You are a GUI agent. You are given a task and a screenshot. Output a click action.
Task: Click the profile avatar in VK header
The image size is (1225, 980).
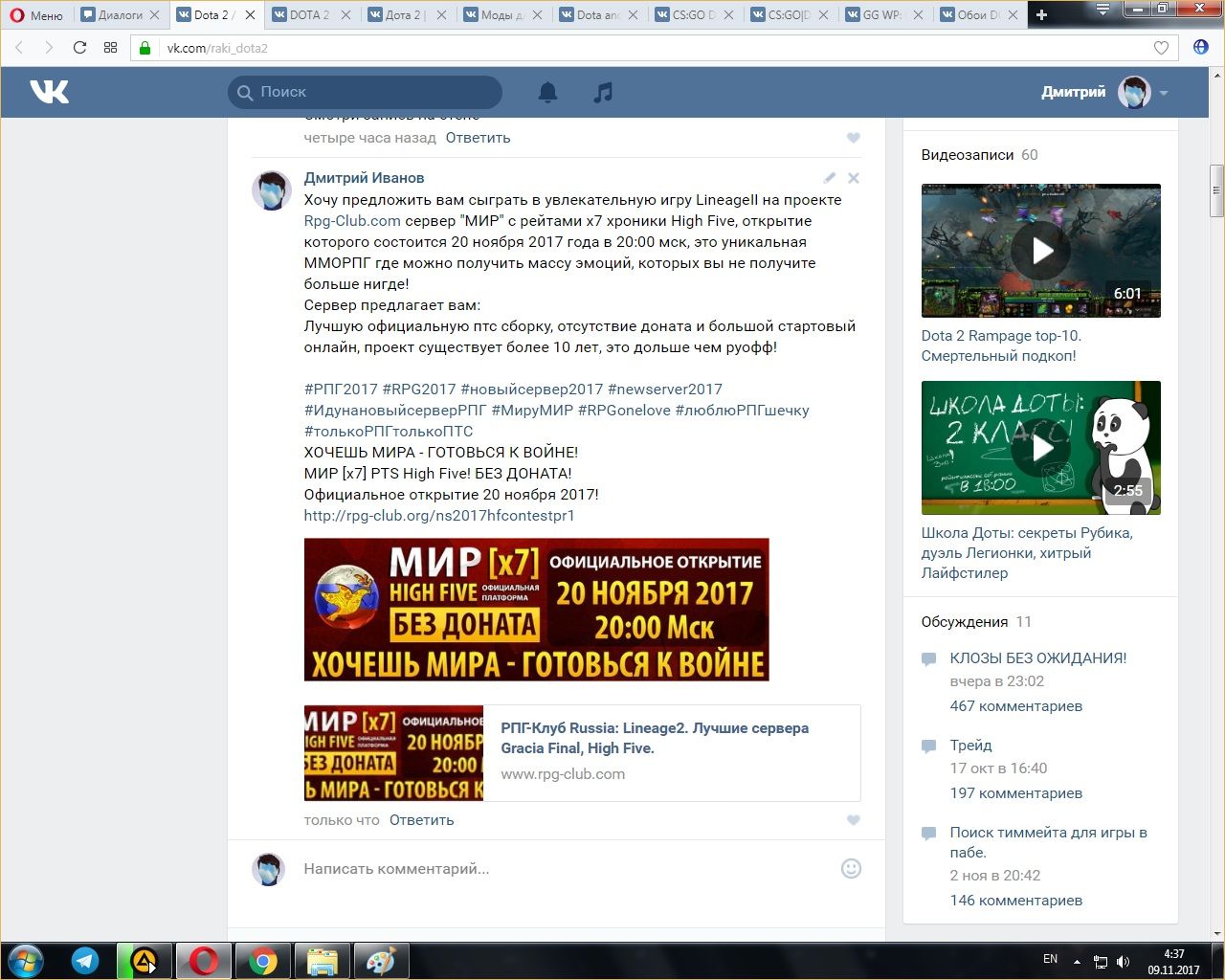(x=1135, y=92)
